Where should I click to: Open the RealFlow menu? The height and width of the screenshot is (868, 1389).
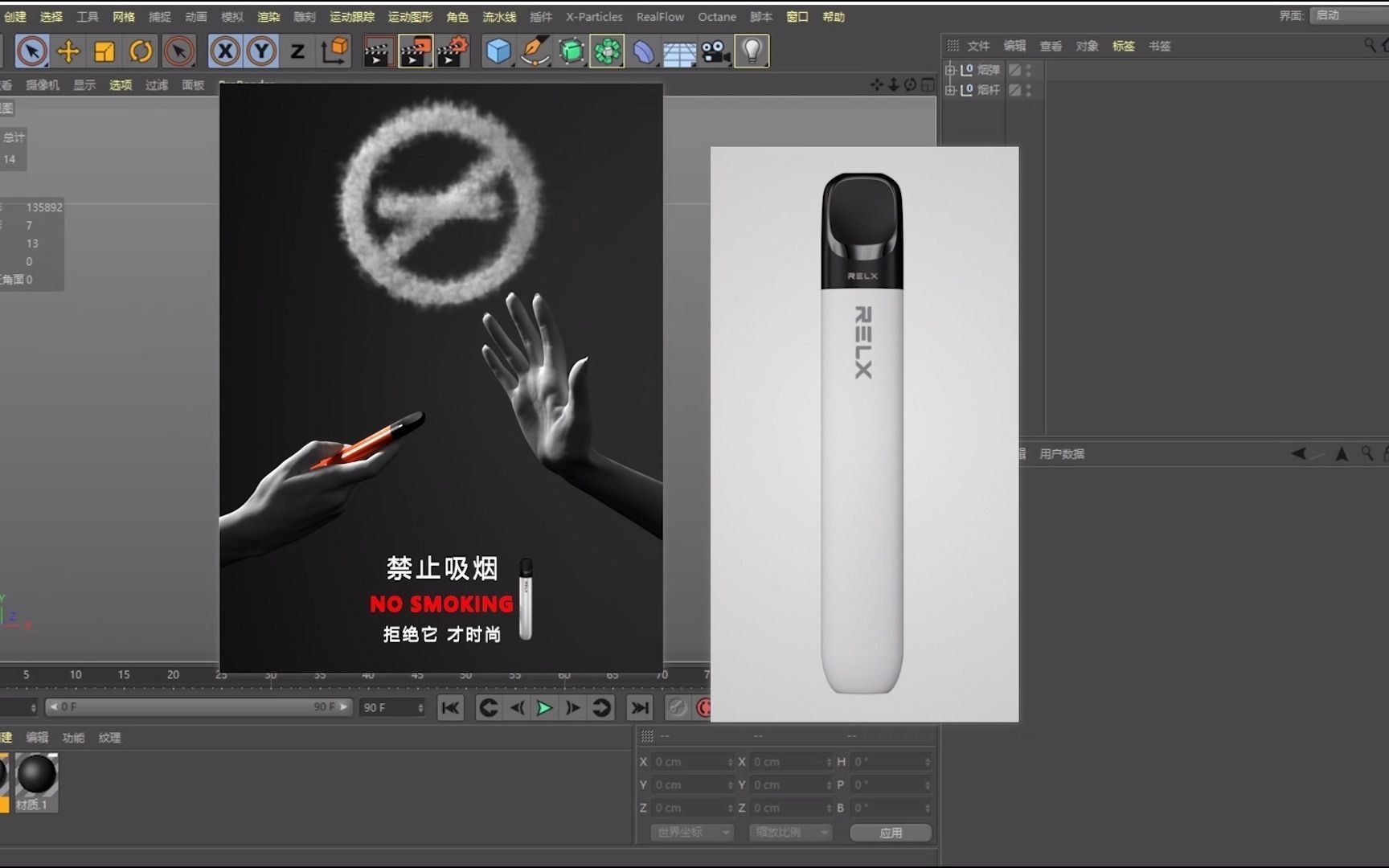pos(660,16)
